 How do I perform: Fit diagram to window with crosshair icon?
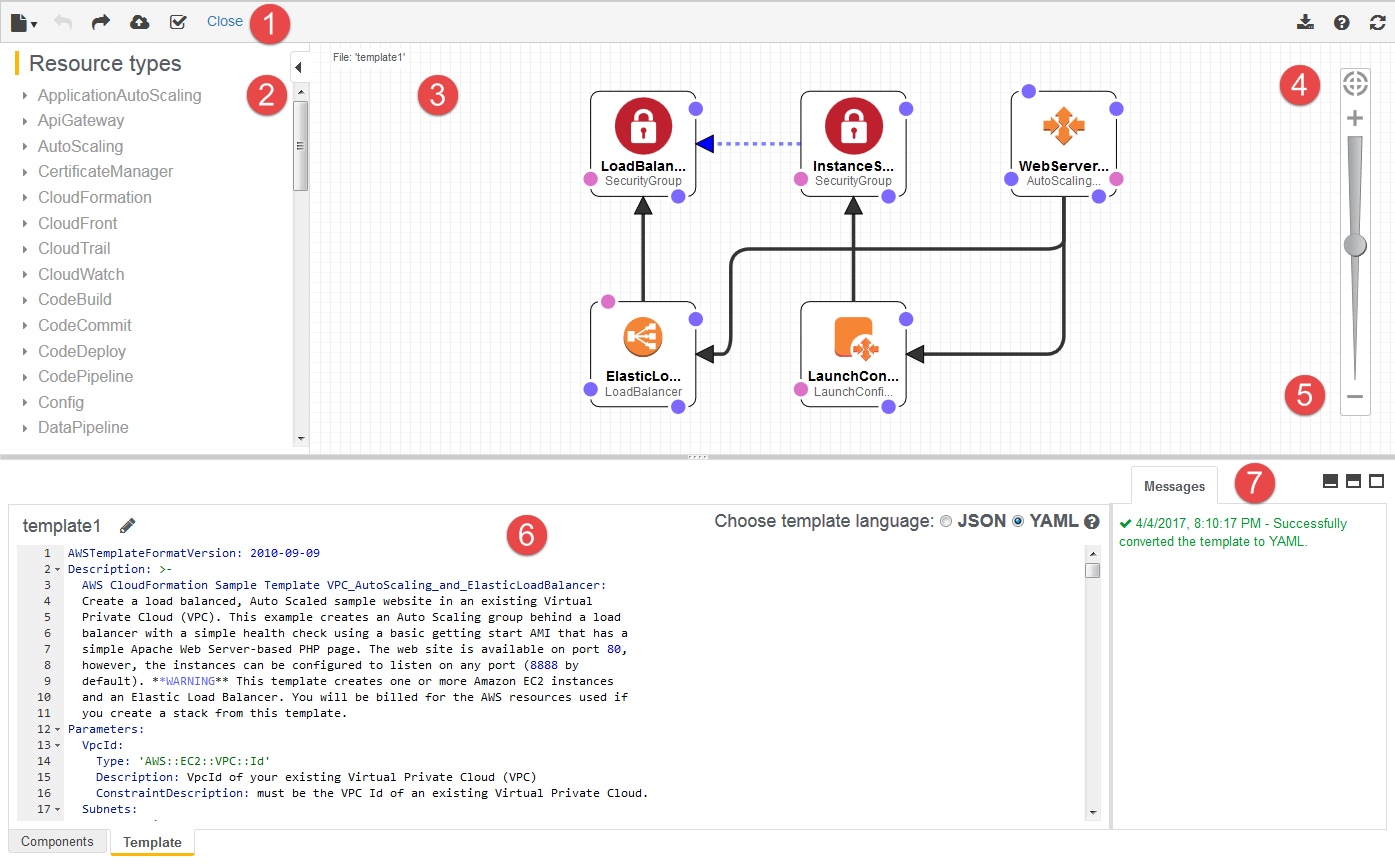point(1355,83)
